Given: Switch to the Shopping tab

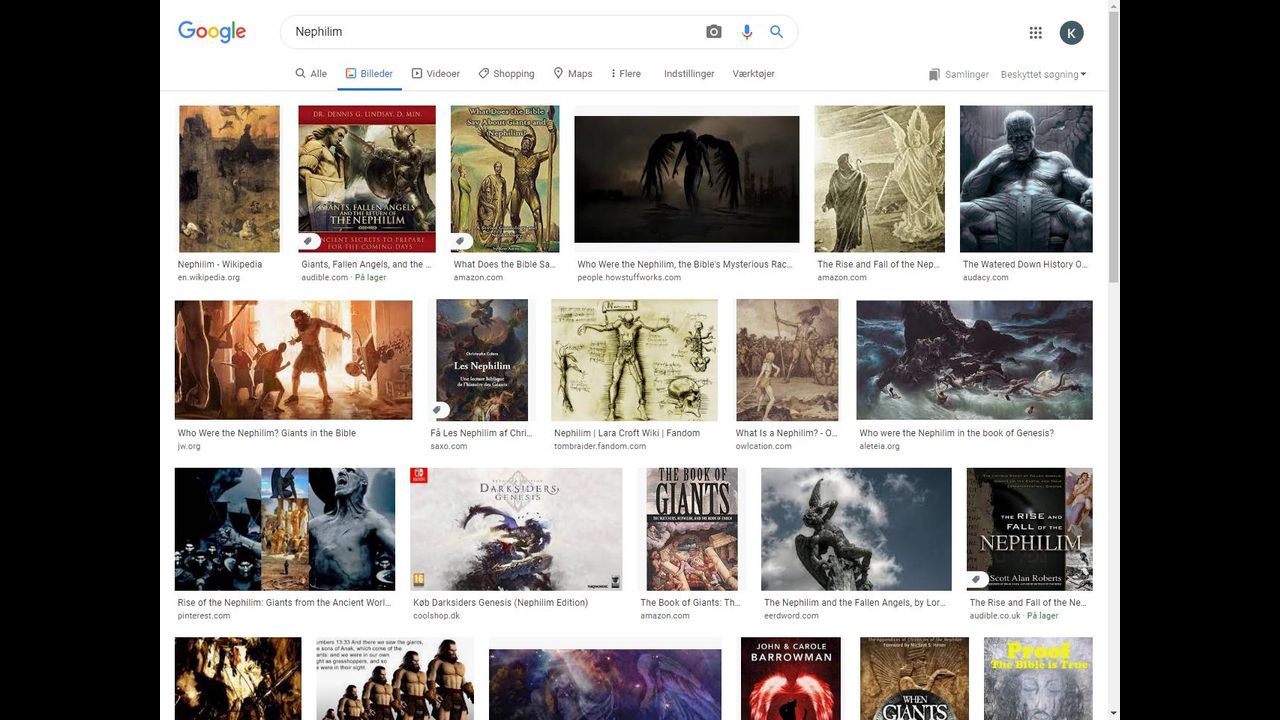Looking at the screenshot, I should 506,74.
